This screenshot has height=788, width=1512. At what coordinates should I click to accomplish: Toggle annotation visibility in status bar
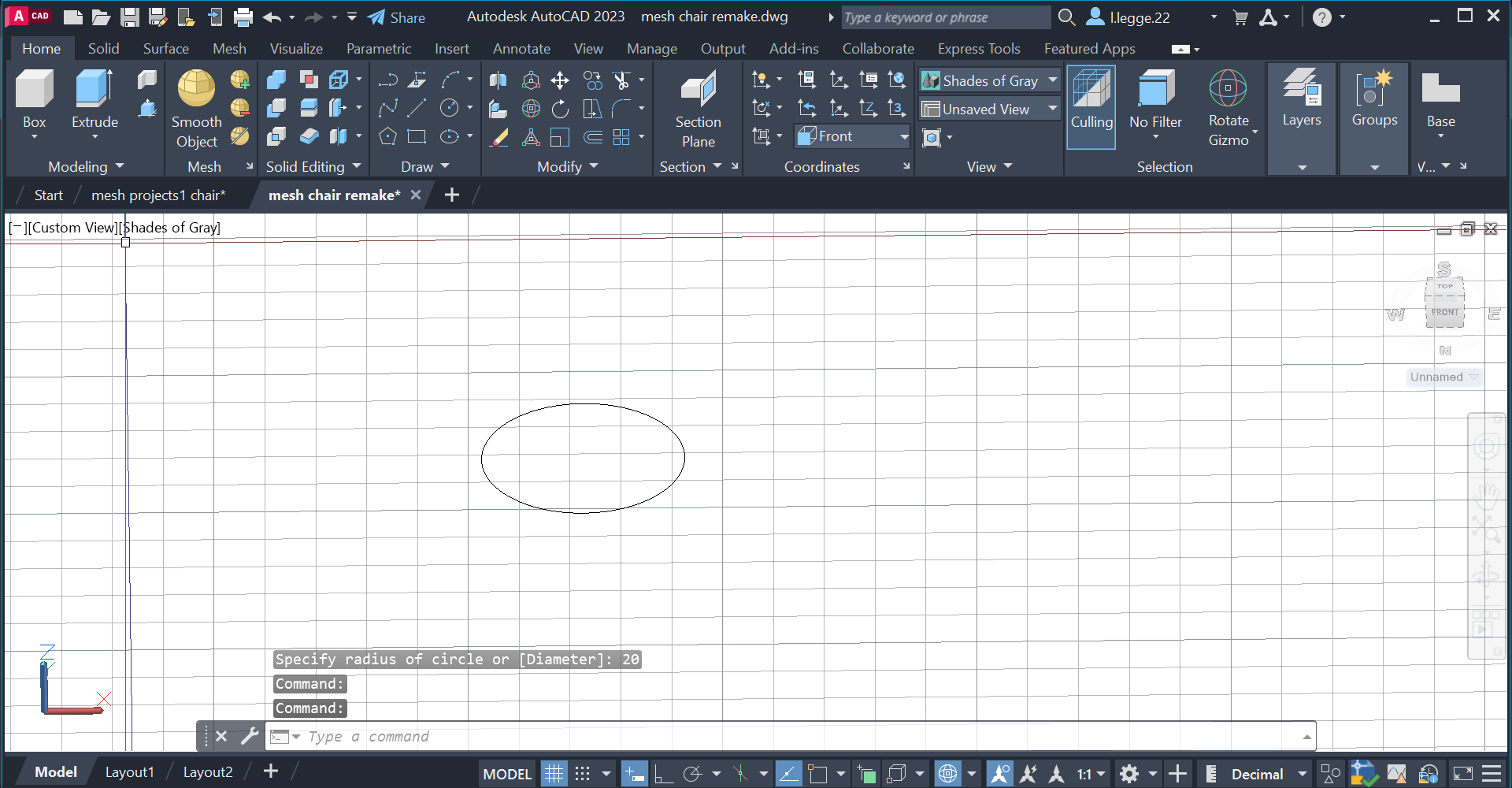tap(999, 774)
